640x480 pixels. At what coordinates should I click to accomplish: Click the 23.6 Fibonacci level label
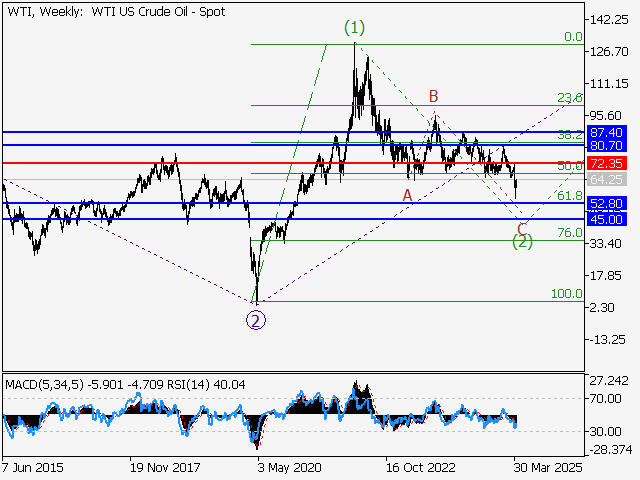tap(569, 98)
